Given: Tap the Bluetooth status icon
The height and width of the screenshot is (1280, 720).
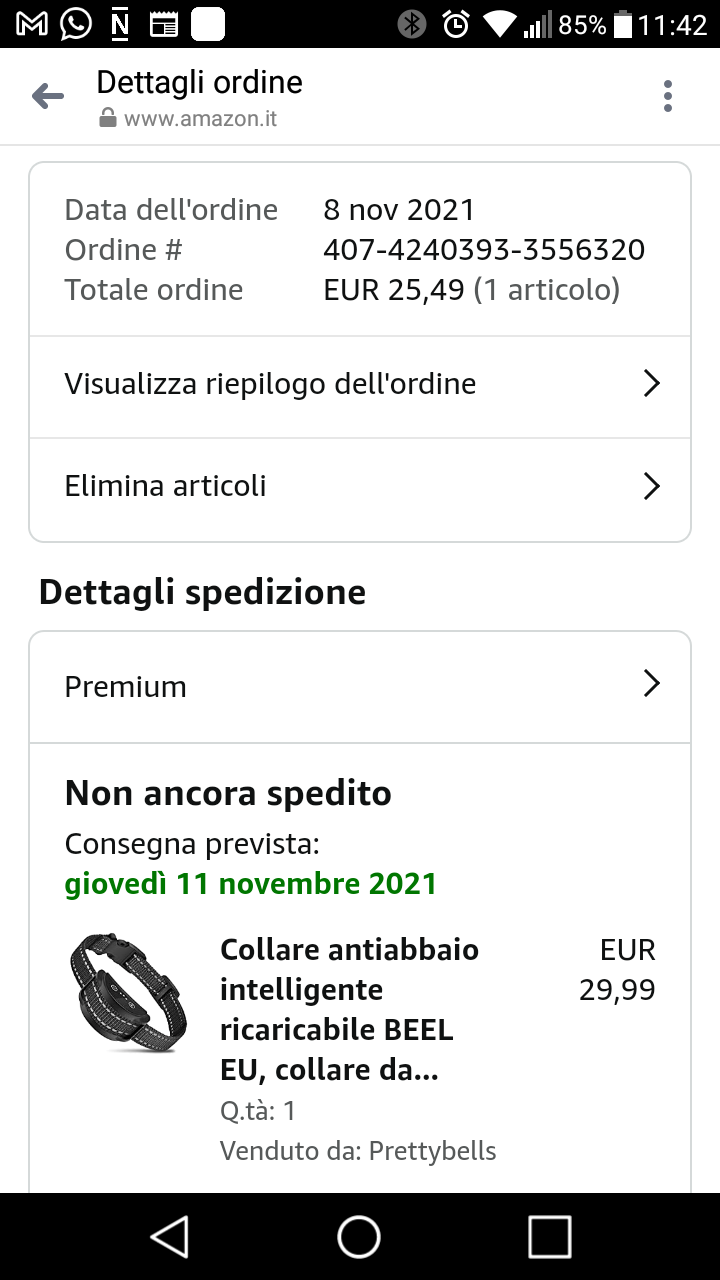Looking at the screenshot, I should (411, 24).
